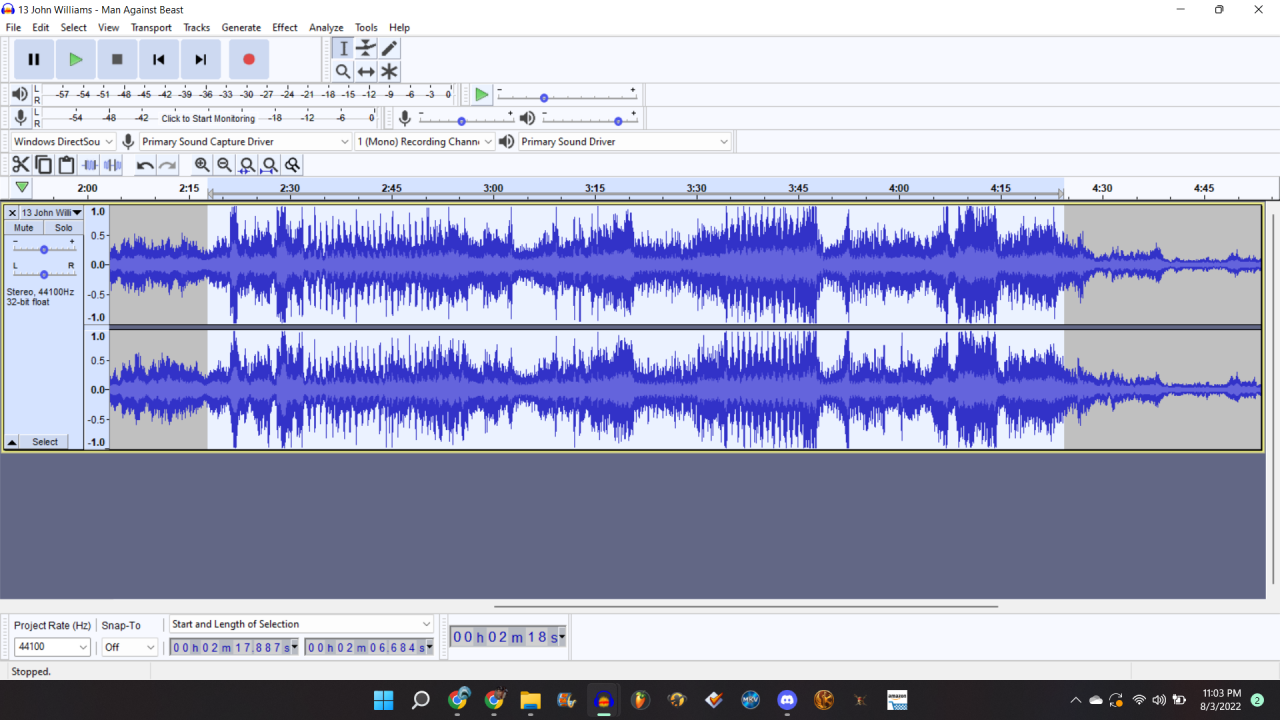Viewport: 1280px width, 720px height.
Task: Click the Cut scissors icon
Action: coord(21,165)
